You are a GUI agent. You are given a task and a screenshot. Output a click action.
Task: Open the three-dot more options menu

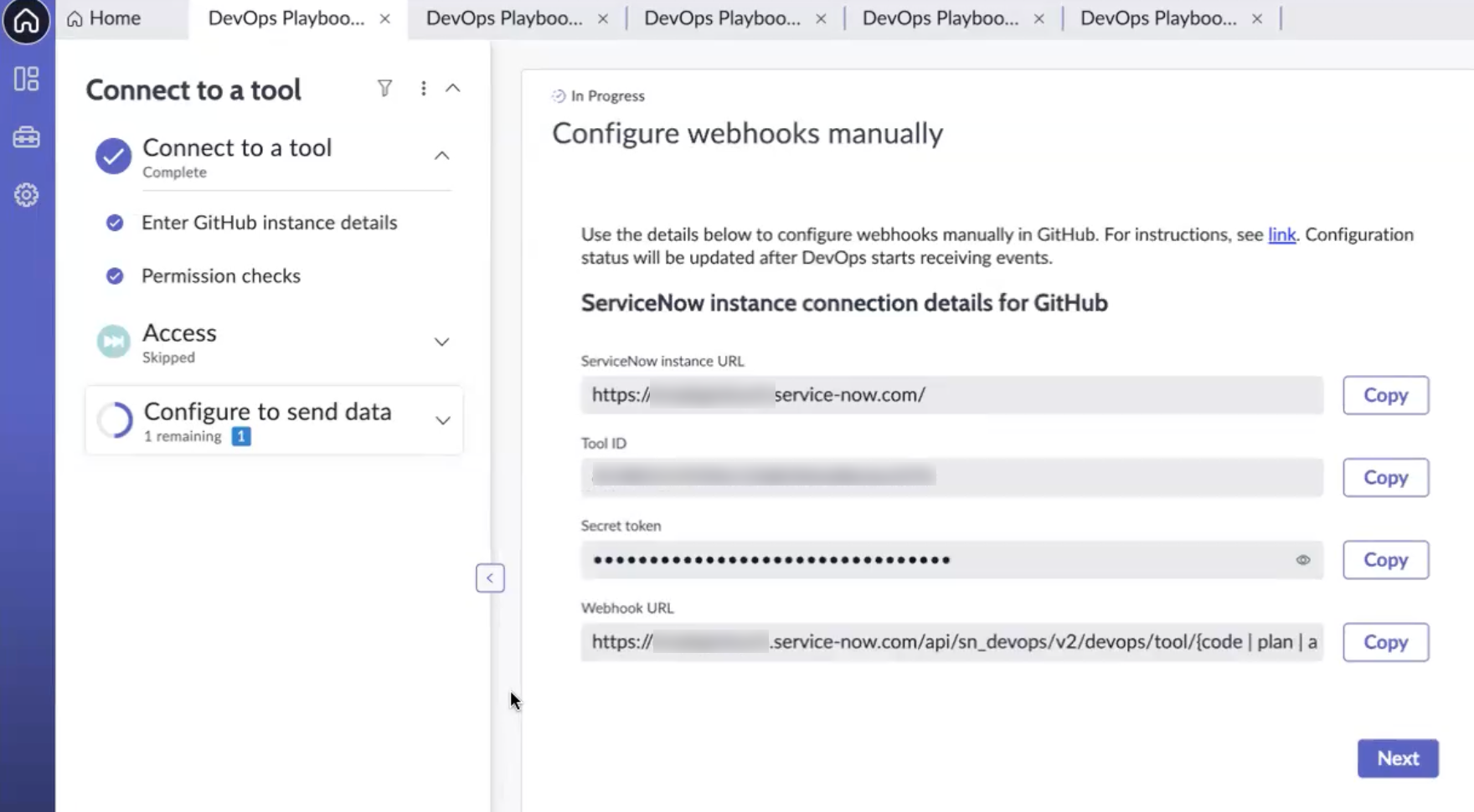click(424, 88)
